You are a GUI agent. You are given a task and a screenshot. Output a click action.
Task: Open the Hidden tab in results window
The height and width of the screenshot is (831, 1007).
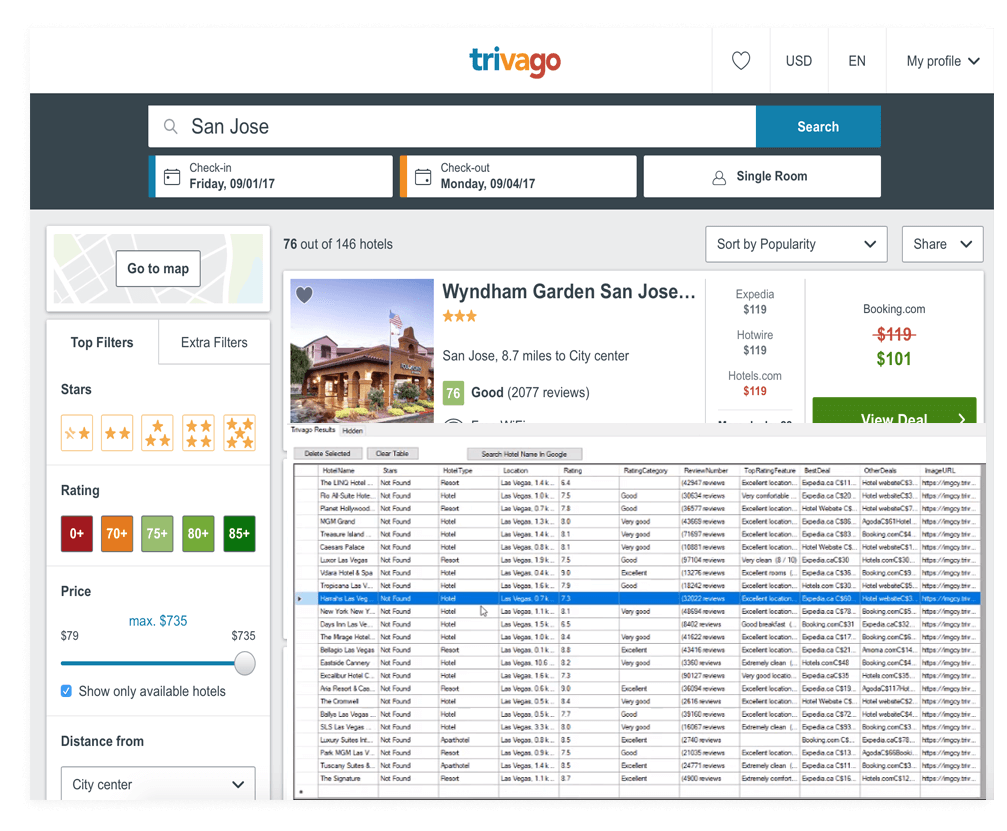pos(353,430)
